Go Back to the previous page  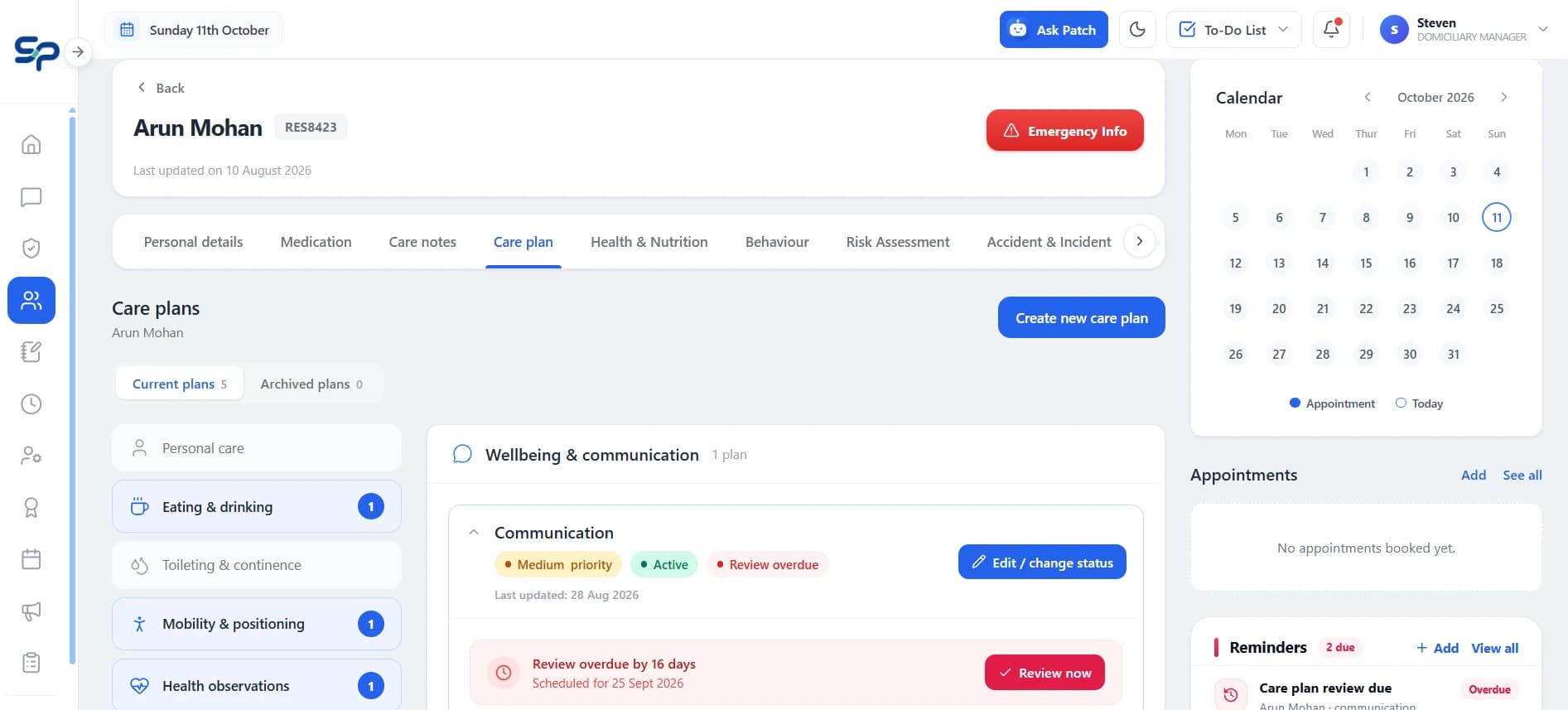(161, 88)
